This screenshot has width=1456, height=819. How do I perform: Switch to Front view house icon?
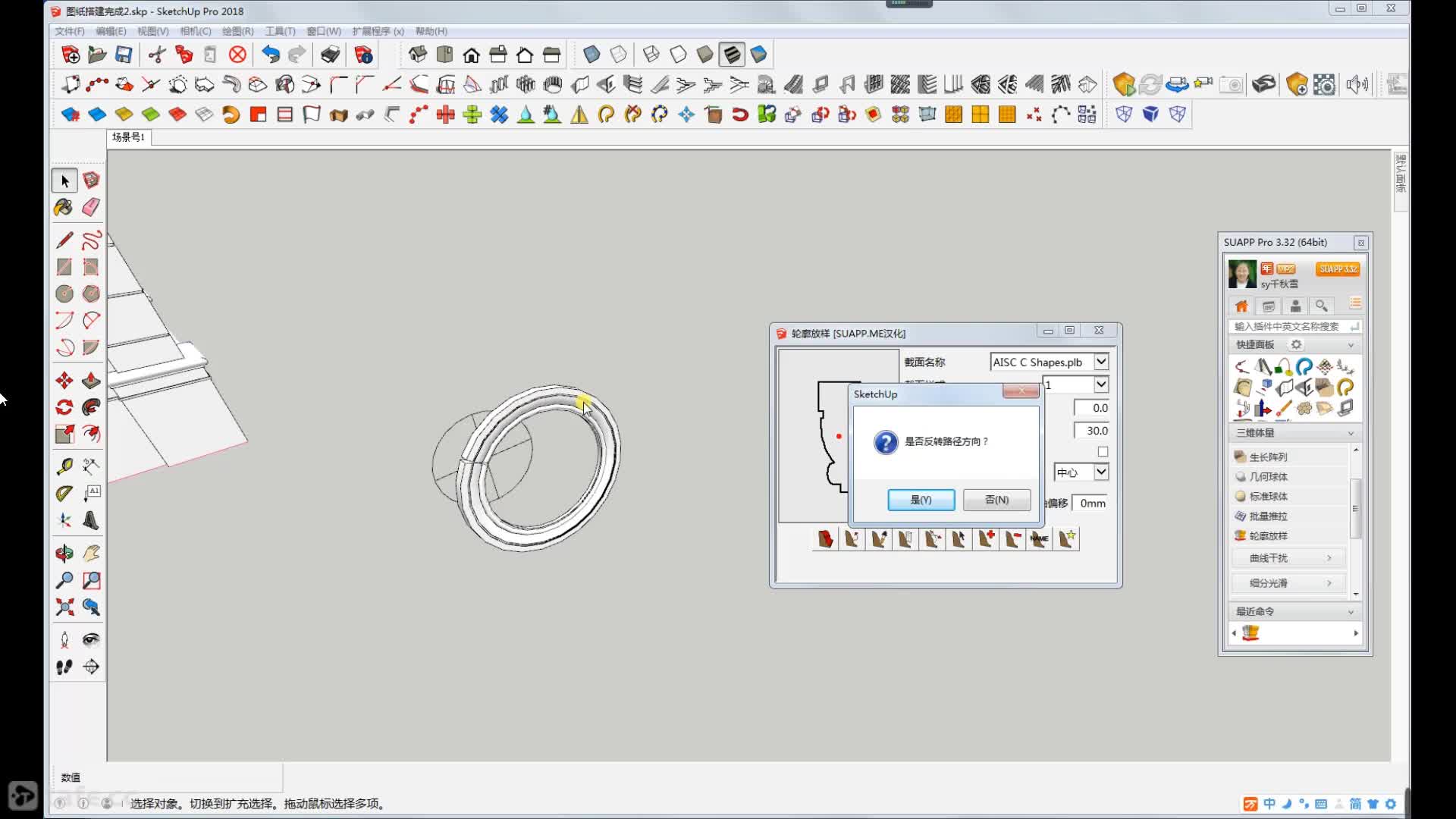coord(472,55)
